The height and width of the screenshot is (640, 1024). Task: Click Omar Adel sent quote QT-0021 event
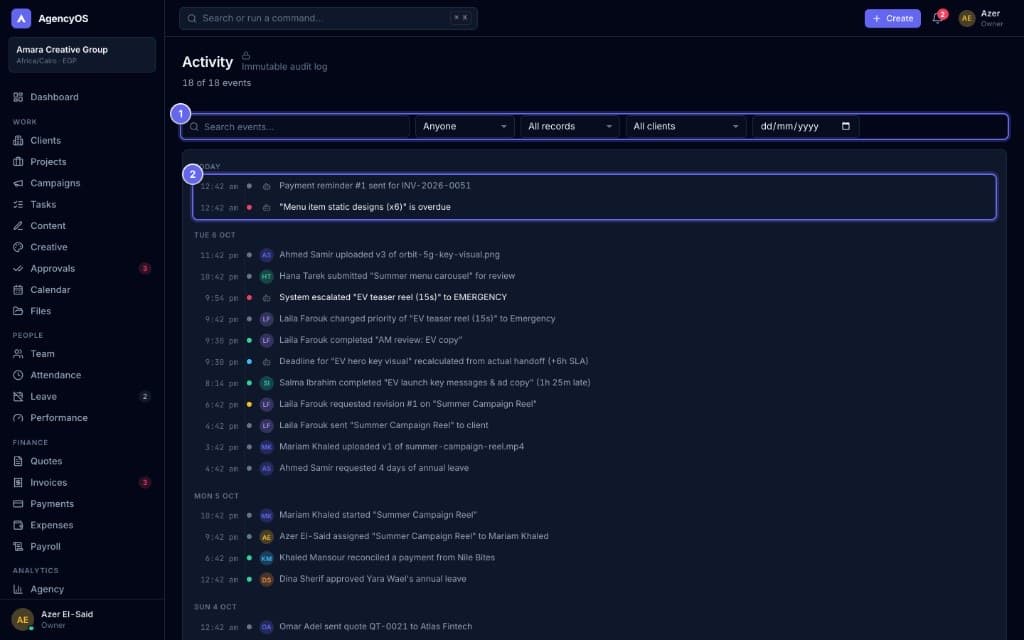[x=594, y=627]
